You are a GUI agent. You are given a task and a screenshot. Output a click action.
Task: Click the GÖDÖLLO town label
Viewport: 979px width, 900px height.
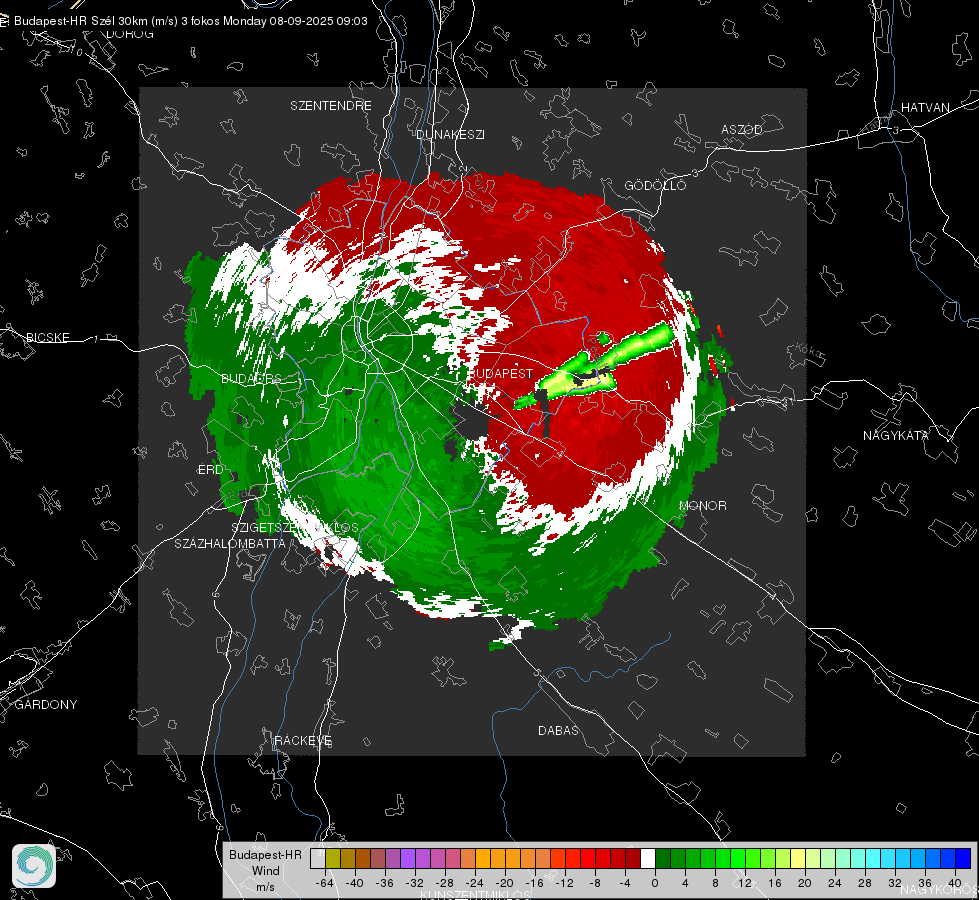pos(655,185)
